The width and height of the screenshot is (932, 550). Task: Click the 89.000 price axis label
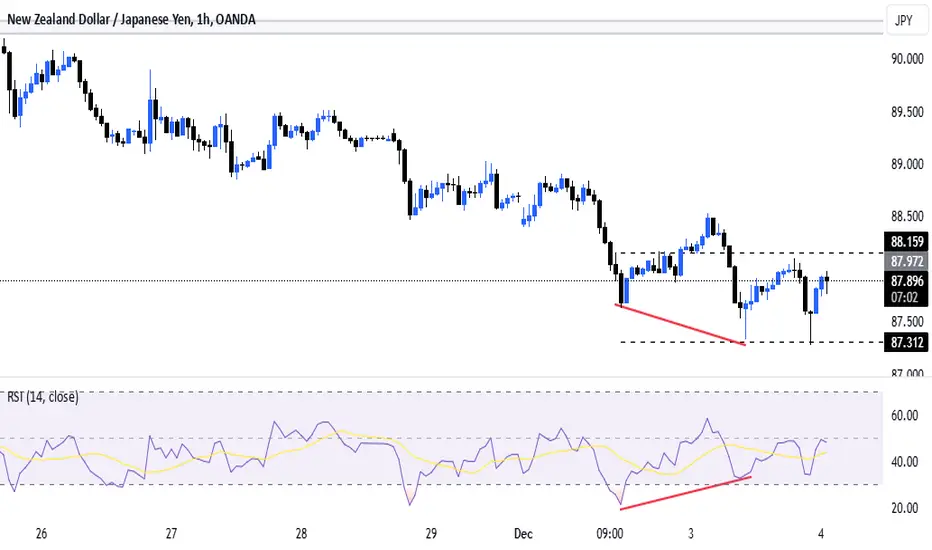tap(907, 164)
